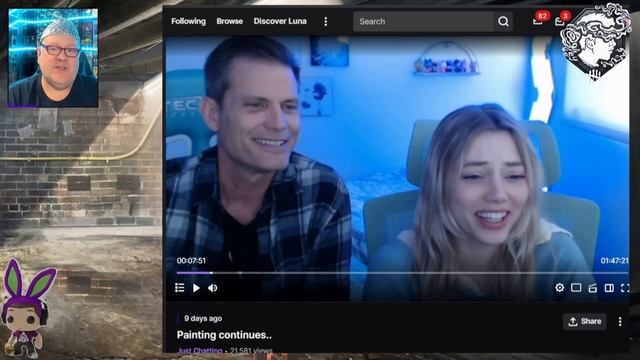
Task: Click the video title 'Painting continues..'
Action: [224, 335]
